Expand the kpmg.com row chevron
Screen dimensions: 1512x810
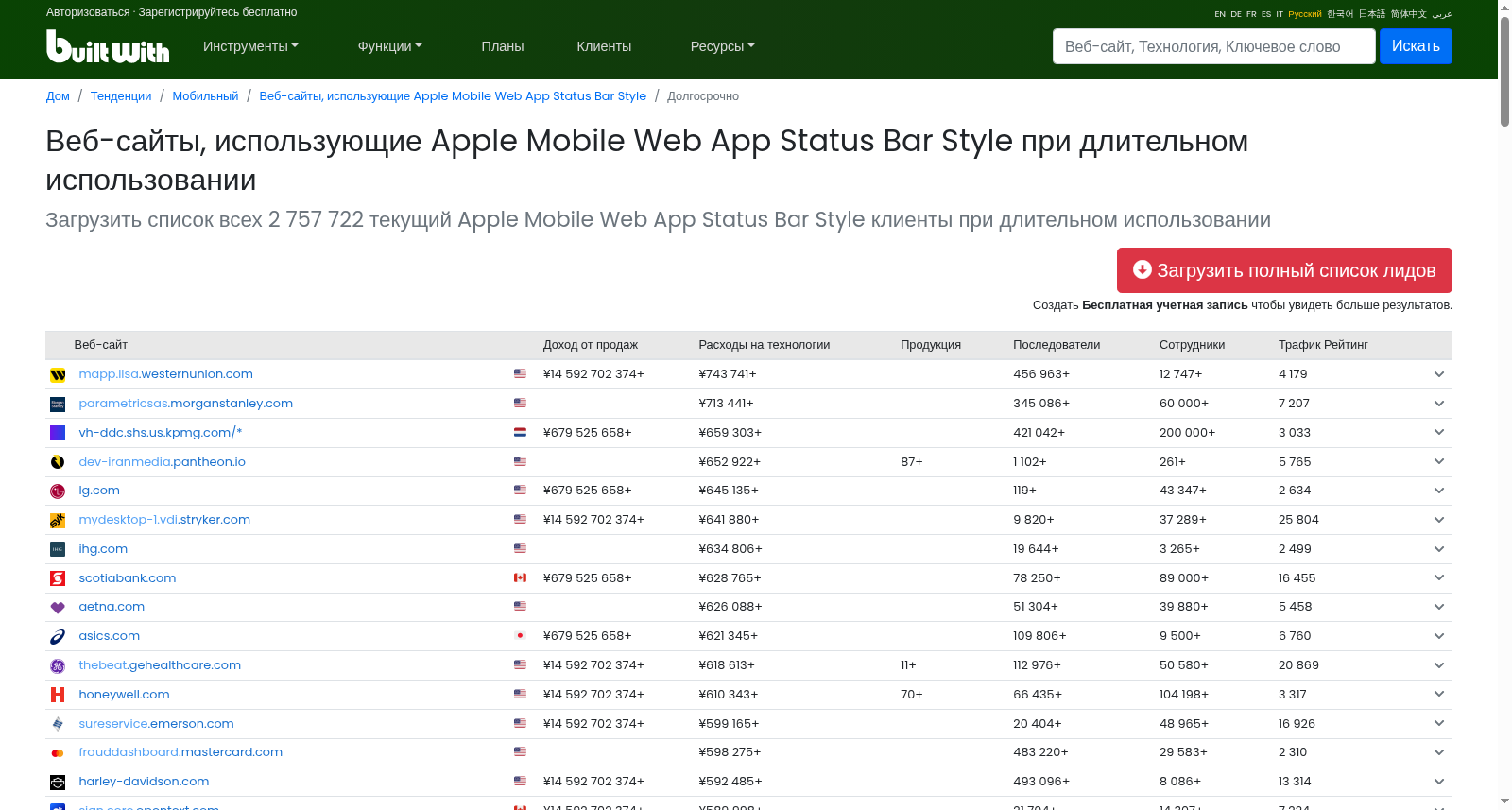coord(1439,432)
